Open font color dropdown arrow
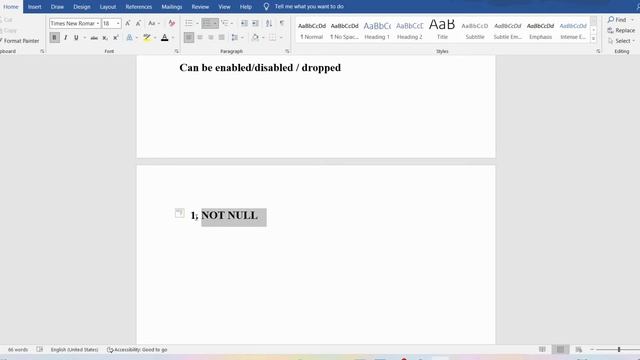This screenshot has width=640, height=360. 173,38
